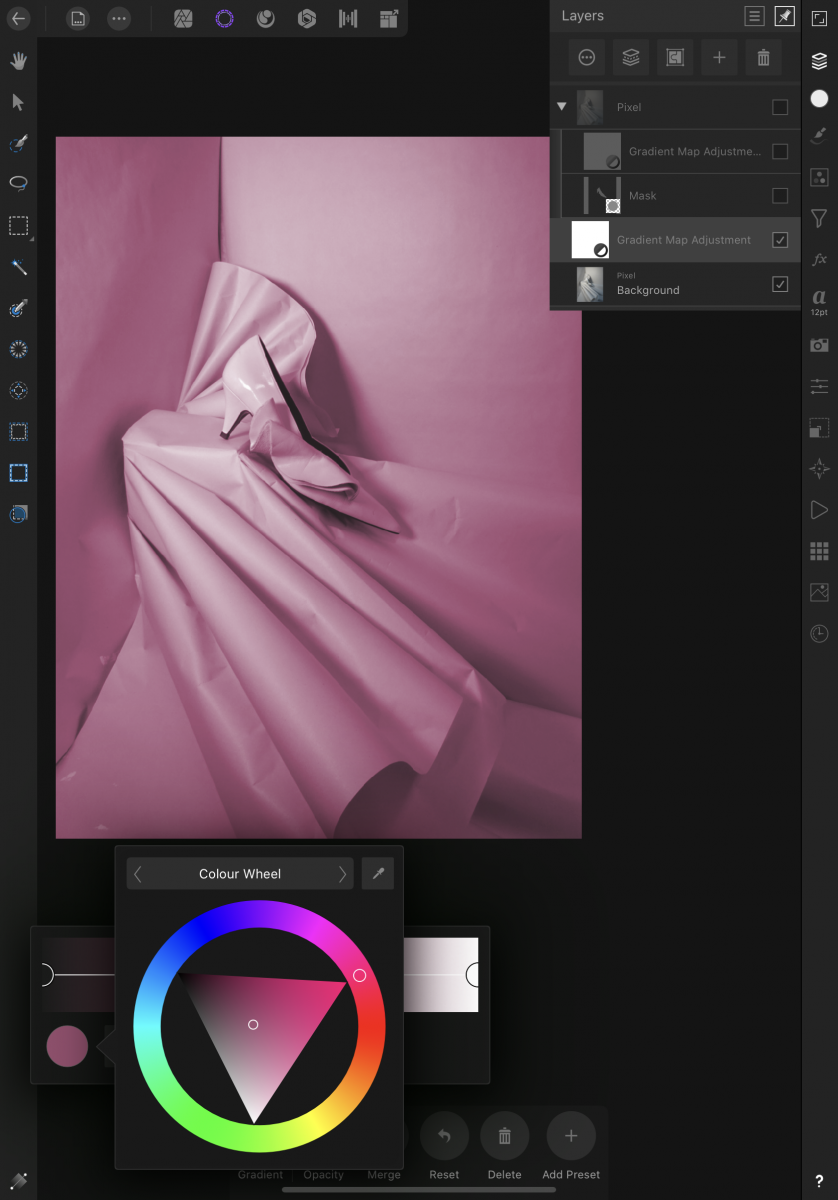The height and width of the screenshot is (1200, 838).
Task: Pin the Layers panel
Action: (x=785, y=16)
